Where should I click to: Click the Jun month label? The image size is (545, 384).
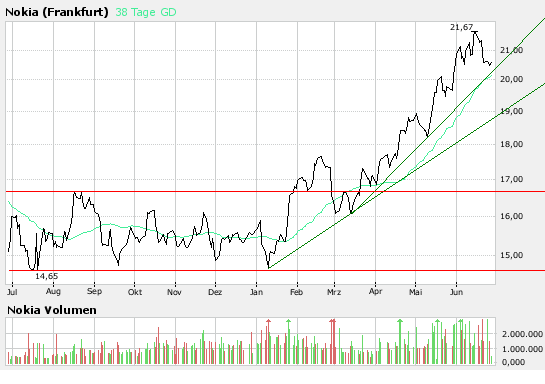click(x=456, y=292)
